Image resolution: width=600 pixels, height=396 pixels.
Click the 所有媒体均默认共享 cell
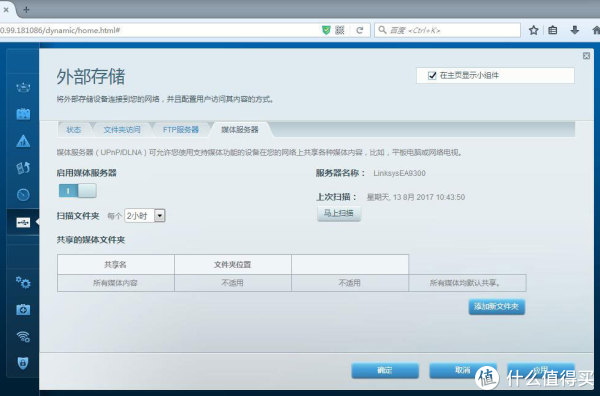(x=467, y=283)
